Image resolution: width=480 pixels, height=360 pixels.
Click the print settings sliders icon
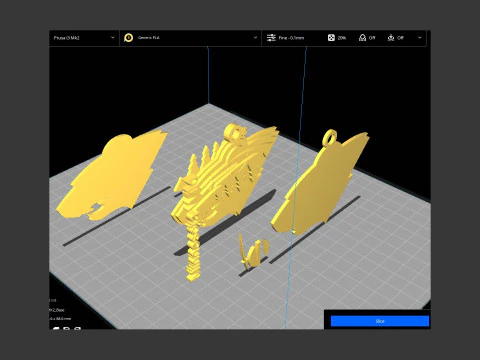pyautogui.click(x=271, y=38)
